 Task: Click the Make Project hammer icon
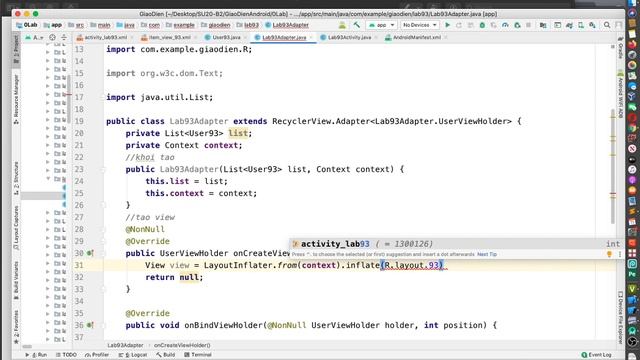pos(357,25)
